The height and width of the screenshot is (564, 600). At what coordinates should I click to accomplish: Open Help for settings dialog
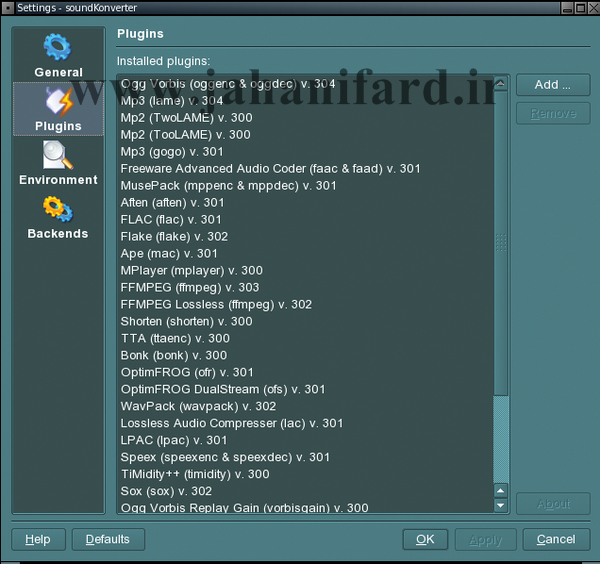(38, 539)
